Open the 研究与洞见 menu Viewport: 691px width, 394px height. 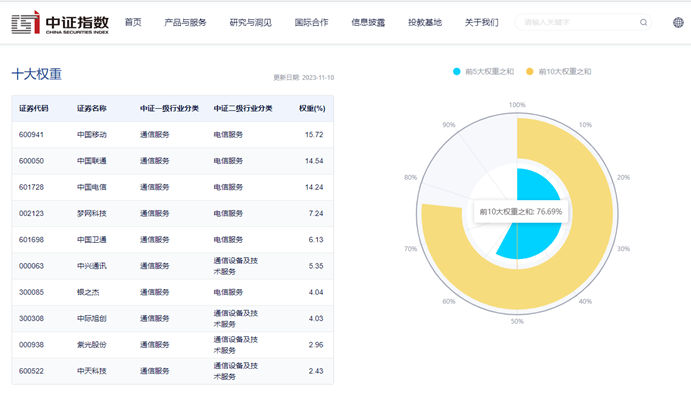point(250,22)
